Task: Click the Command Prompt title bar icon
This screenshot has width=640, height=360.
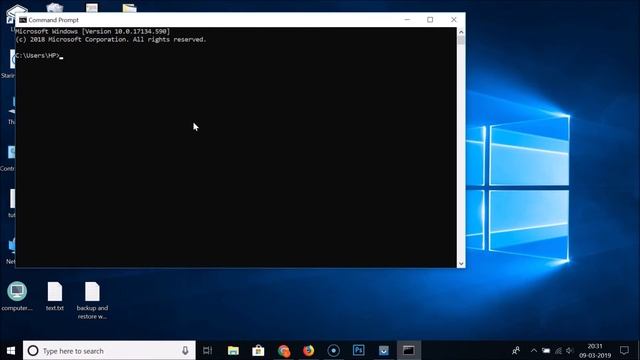Action: (x=23, y=20)
